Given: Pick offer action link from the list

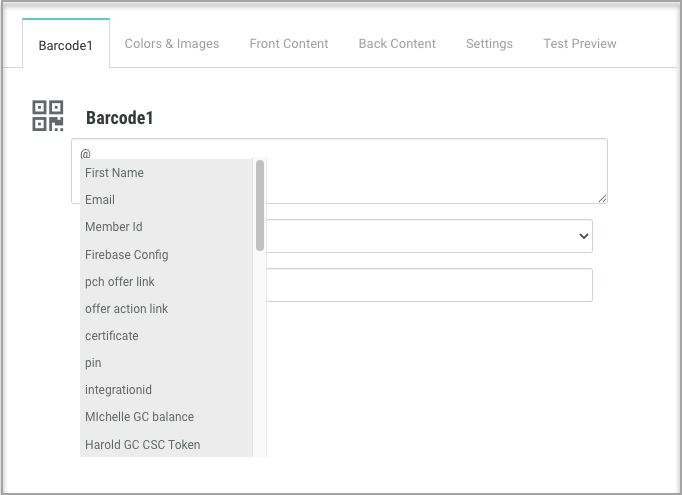Looking at the screenshot, I should 126,309.
